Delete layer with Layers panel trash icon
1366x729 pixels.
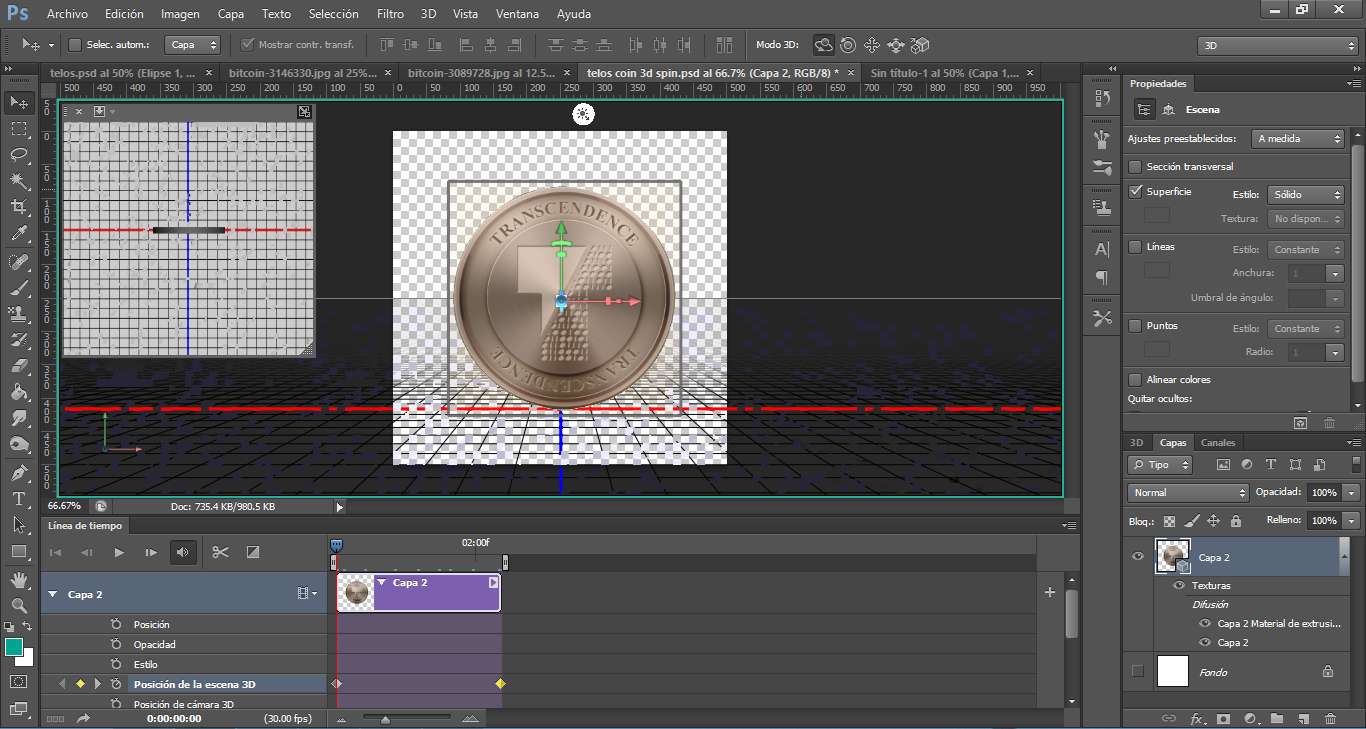coord(1330,718)
